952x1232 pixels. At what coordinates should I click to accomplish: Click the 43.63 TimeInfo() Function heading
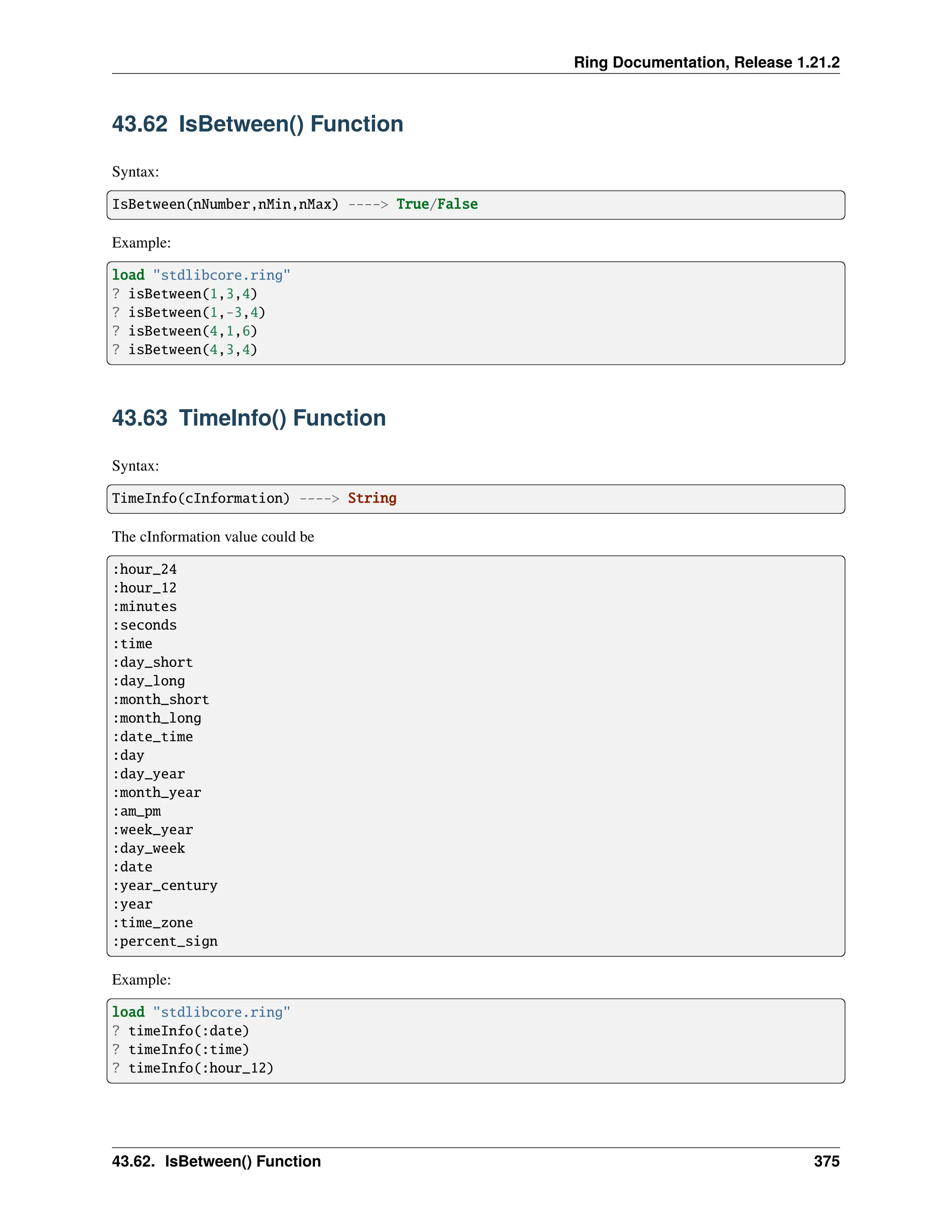249,418
